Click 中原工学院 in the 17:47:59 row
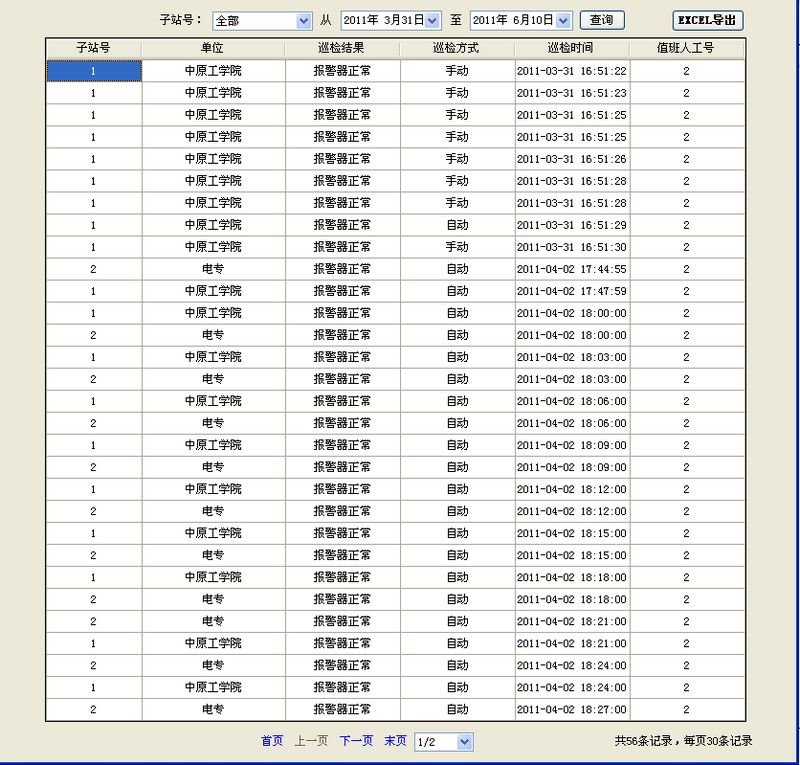 pyautogui.click(x=213, y=291)
